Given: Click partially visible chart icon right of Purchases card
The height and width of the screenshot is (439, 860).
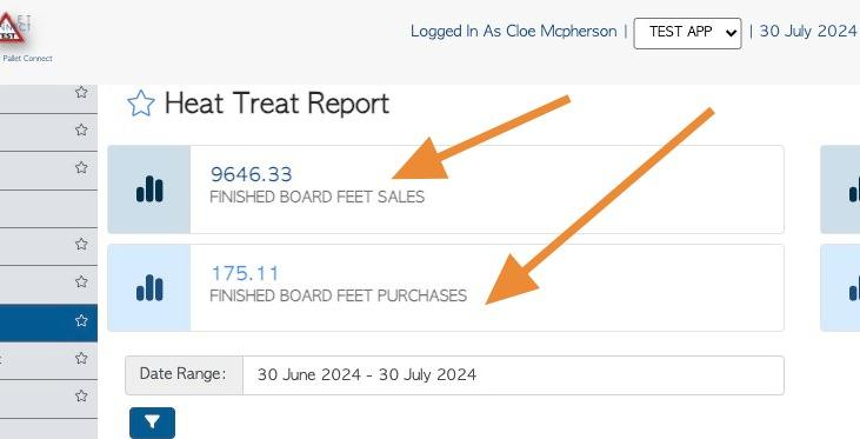Looking at the screenshot, I should 853,288.
